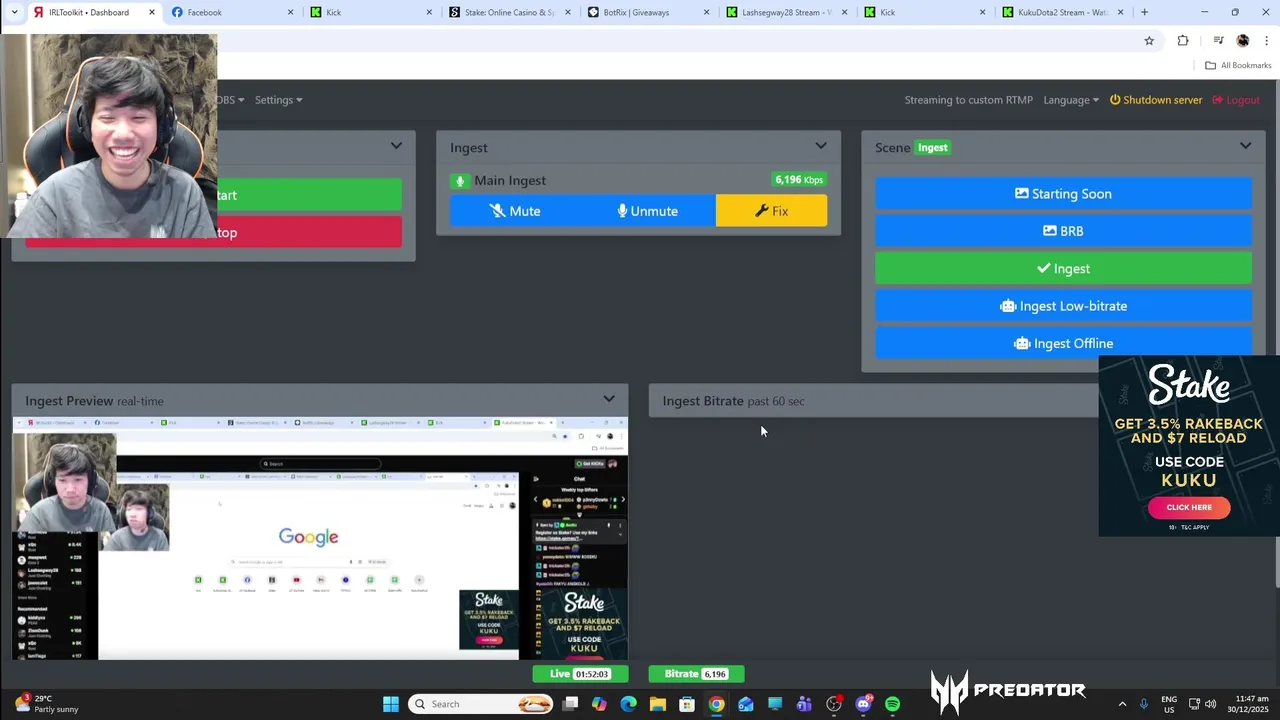Open Microsoft Teams from taskbar

click(x=804, y=704)
